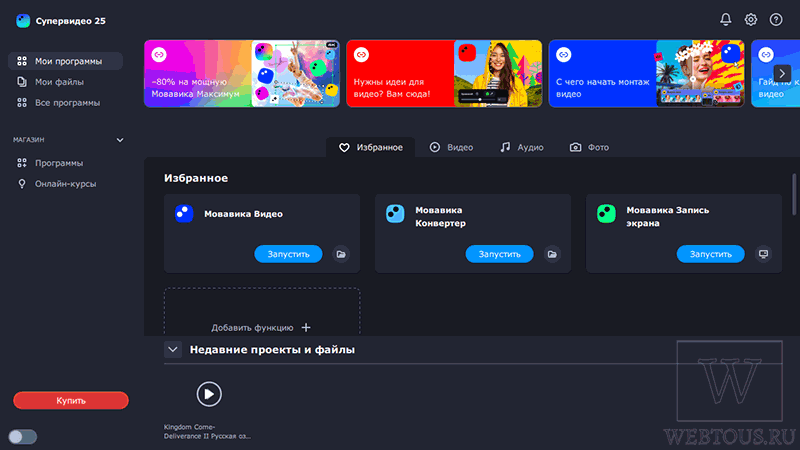Click link icon on the red ideas banner
Viewport: 800px width, 450px height.
(x=361, y=55)
